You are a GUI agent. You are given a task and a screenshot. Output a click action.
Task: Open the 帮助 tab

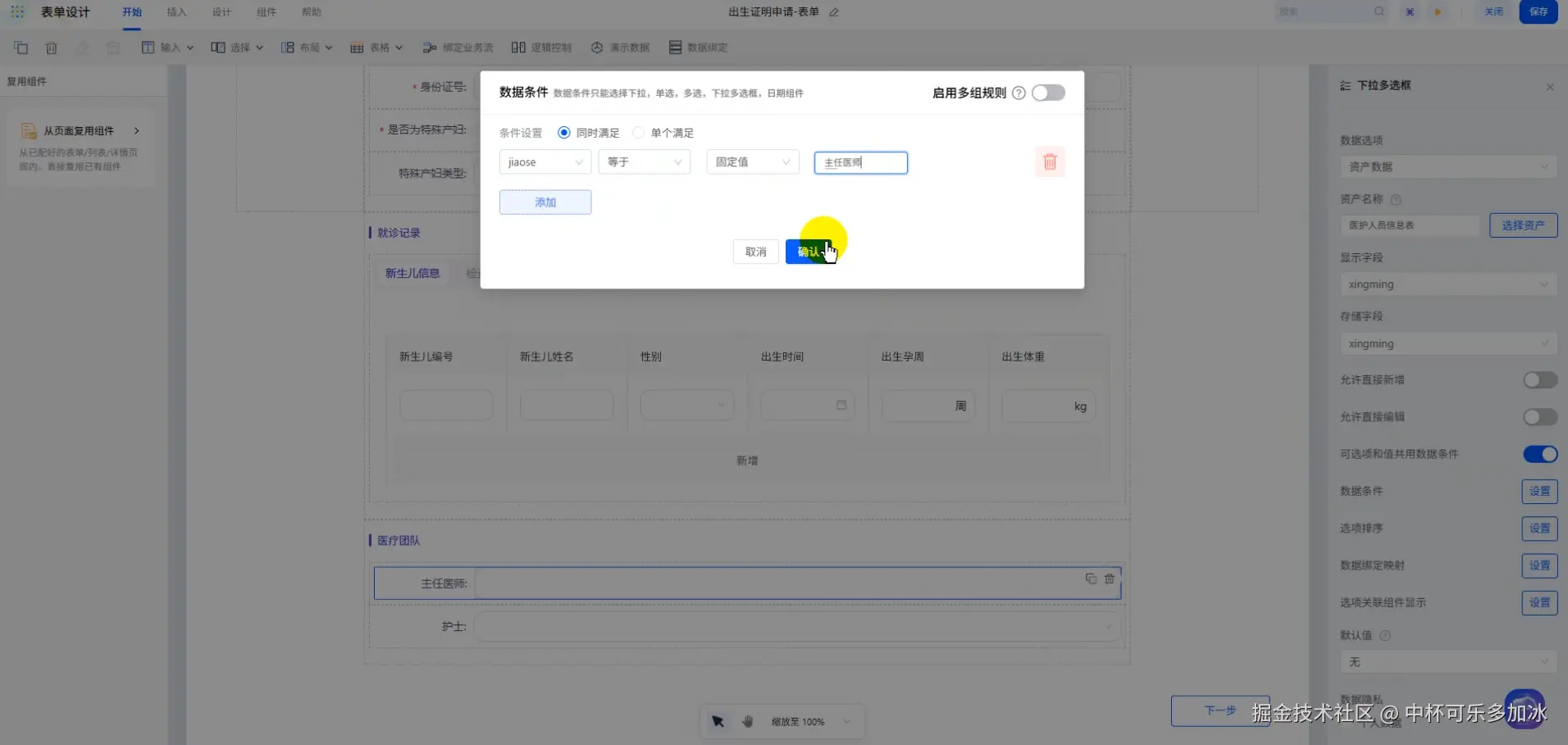click(312, 12)
